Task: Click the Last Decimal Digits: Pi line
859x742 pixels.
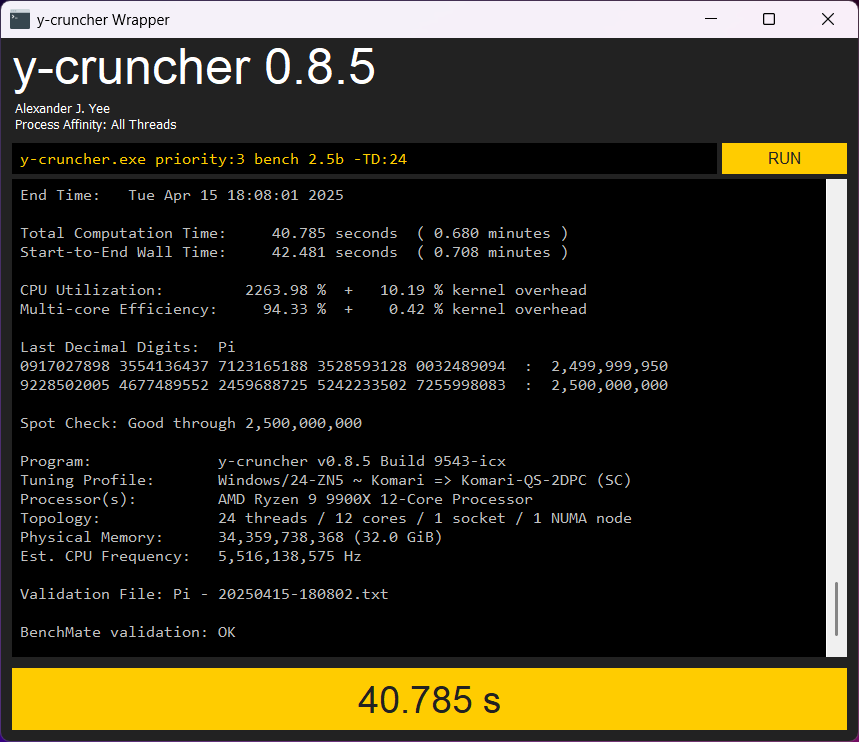Action: [x=128, y=347]
